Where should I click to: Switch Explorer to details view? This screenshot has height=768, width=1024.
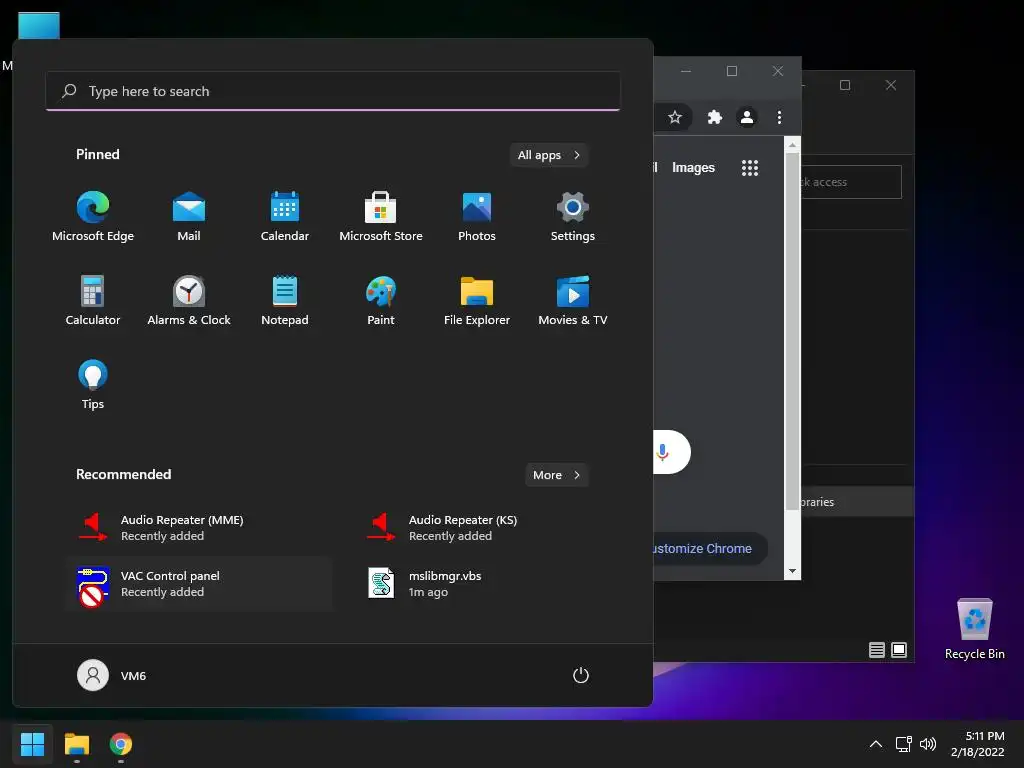(876, 650)
